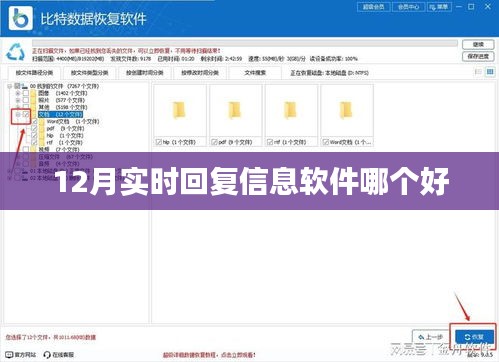The image size is (499, 362).
Task: Uncheck the hlp tree row checkbox
Action: pyautogui.click(x=34, y=135)
